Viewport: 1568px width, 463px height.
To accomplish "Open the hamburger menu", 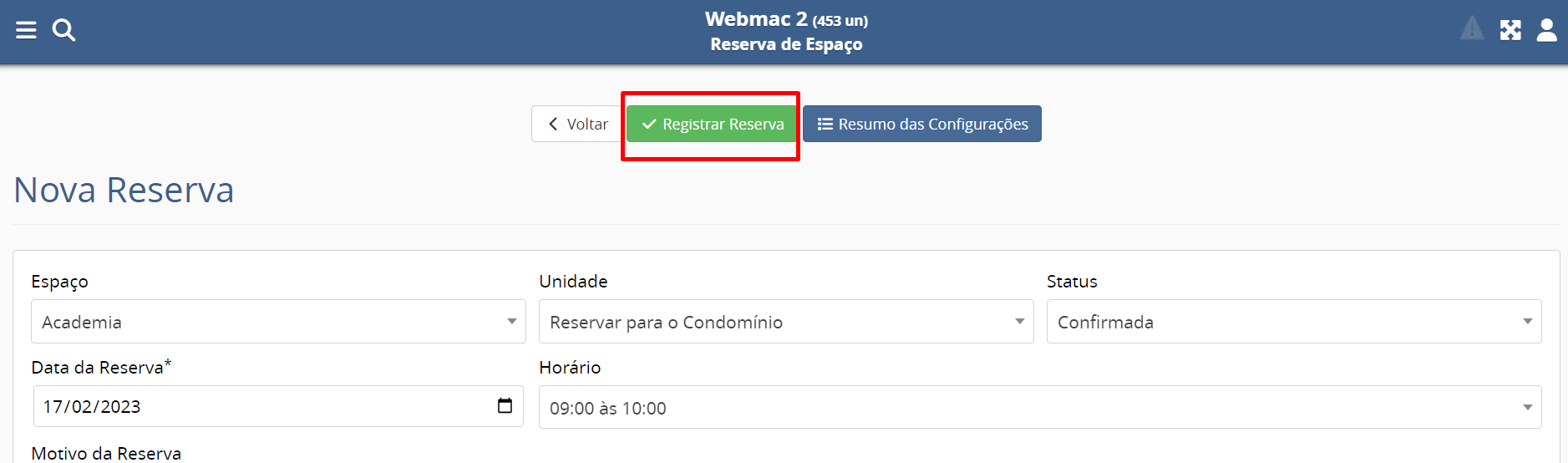I will click(x=26, y=31).
